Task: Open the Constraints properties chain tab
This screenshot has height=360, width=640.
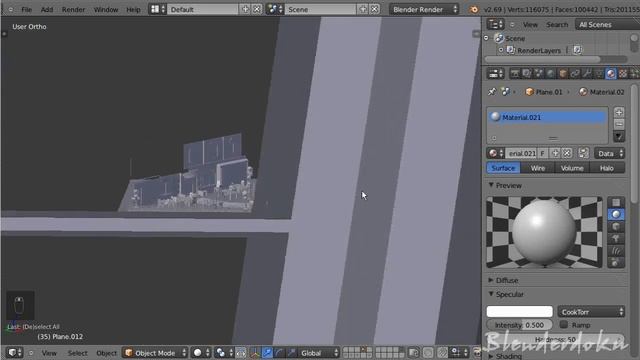Action: pos(575,73)
